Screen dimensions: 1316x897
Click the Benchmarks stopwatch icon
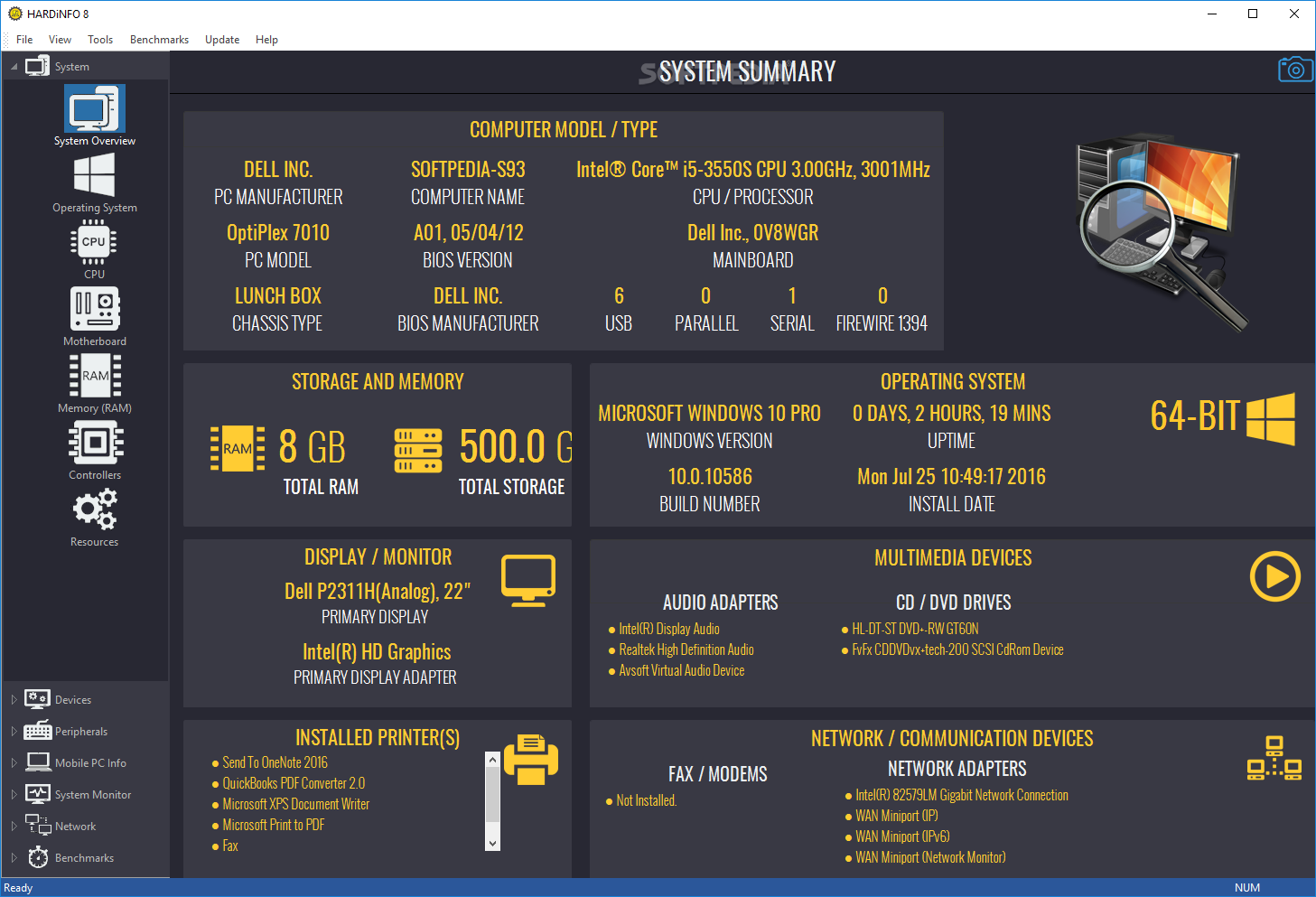pyautogui.click(x=38, y=857)
